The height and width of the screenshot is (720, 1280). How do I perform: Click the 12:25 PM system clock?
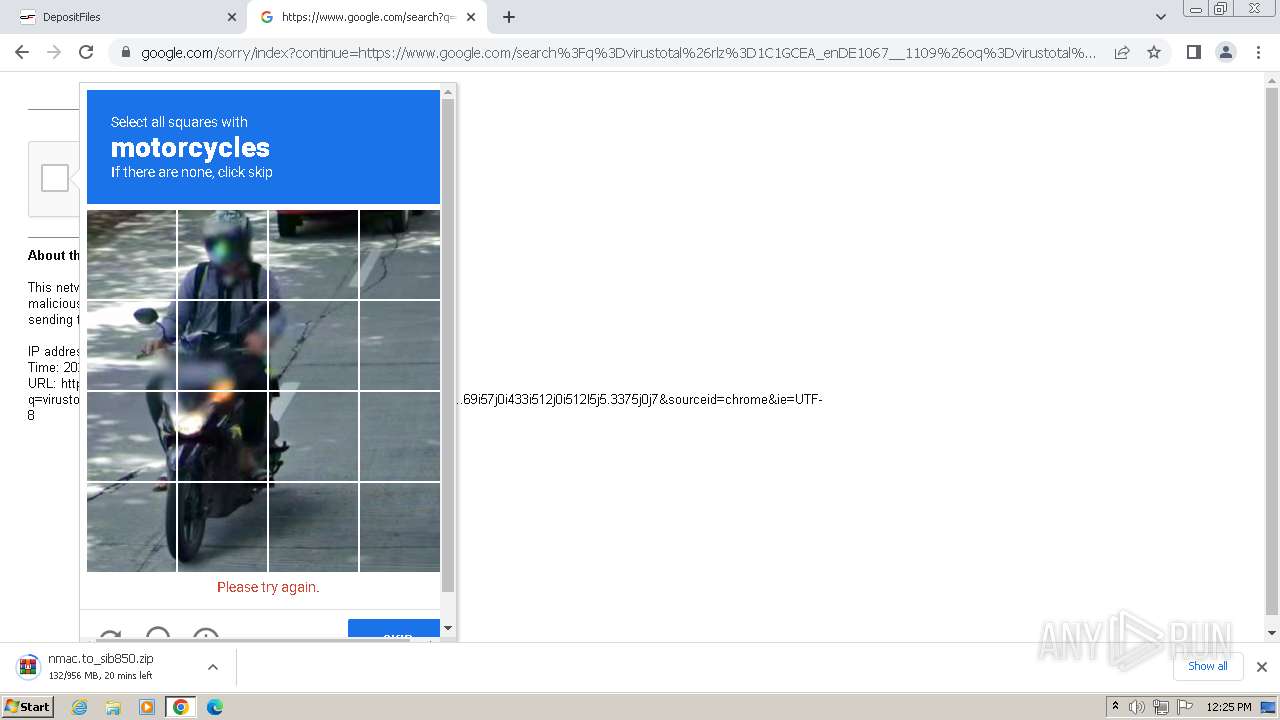point(1229,707)
